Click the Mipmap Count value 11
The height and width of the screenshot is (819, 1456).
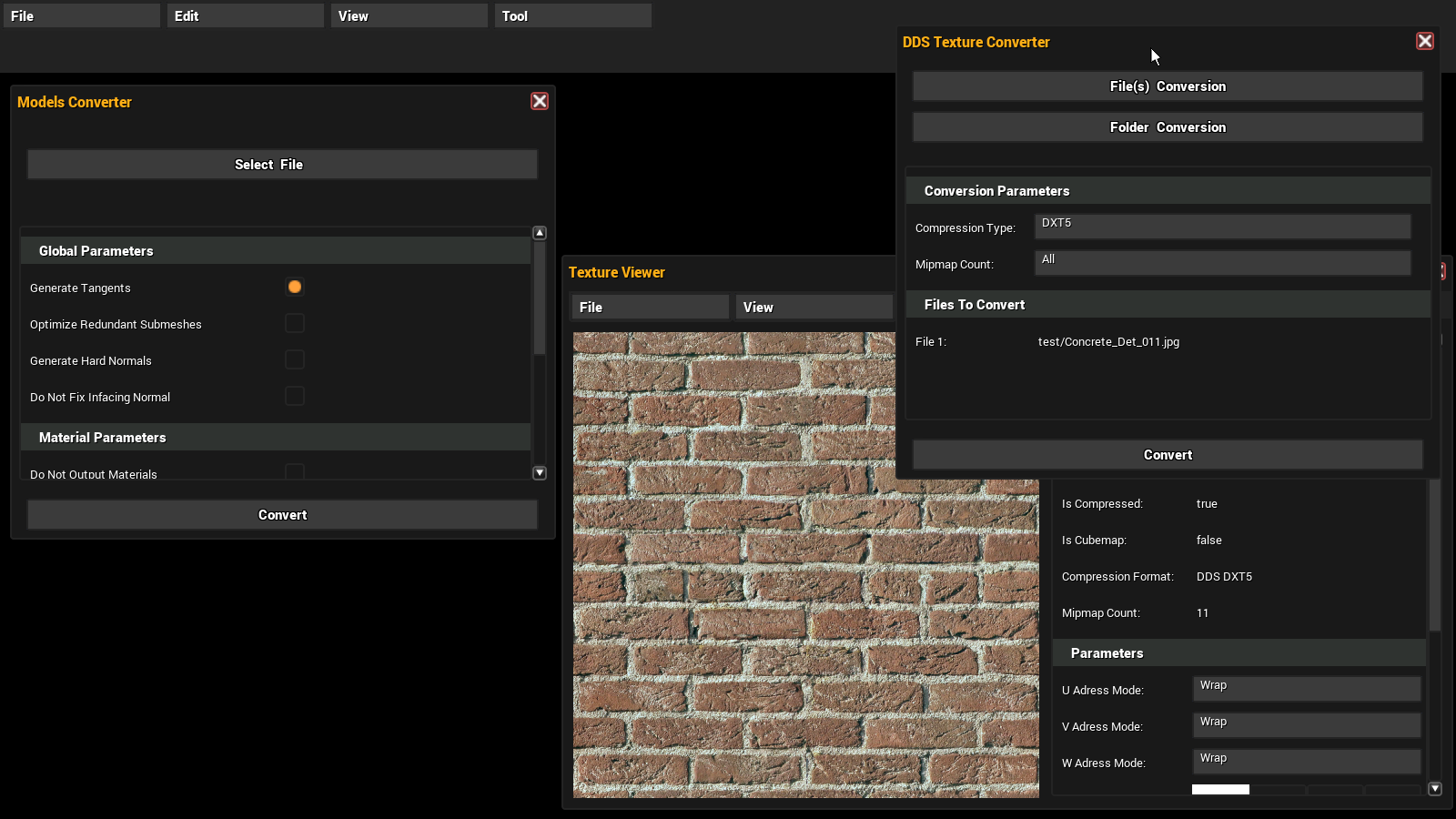(1202, 613)
